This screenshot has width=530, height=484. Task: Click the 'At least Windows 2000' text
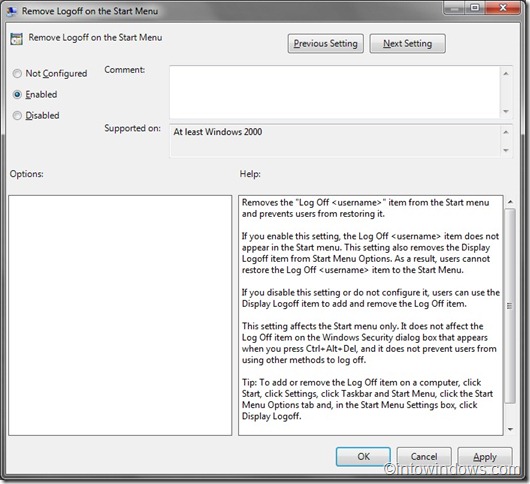pos(218,132)
